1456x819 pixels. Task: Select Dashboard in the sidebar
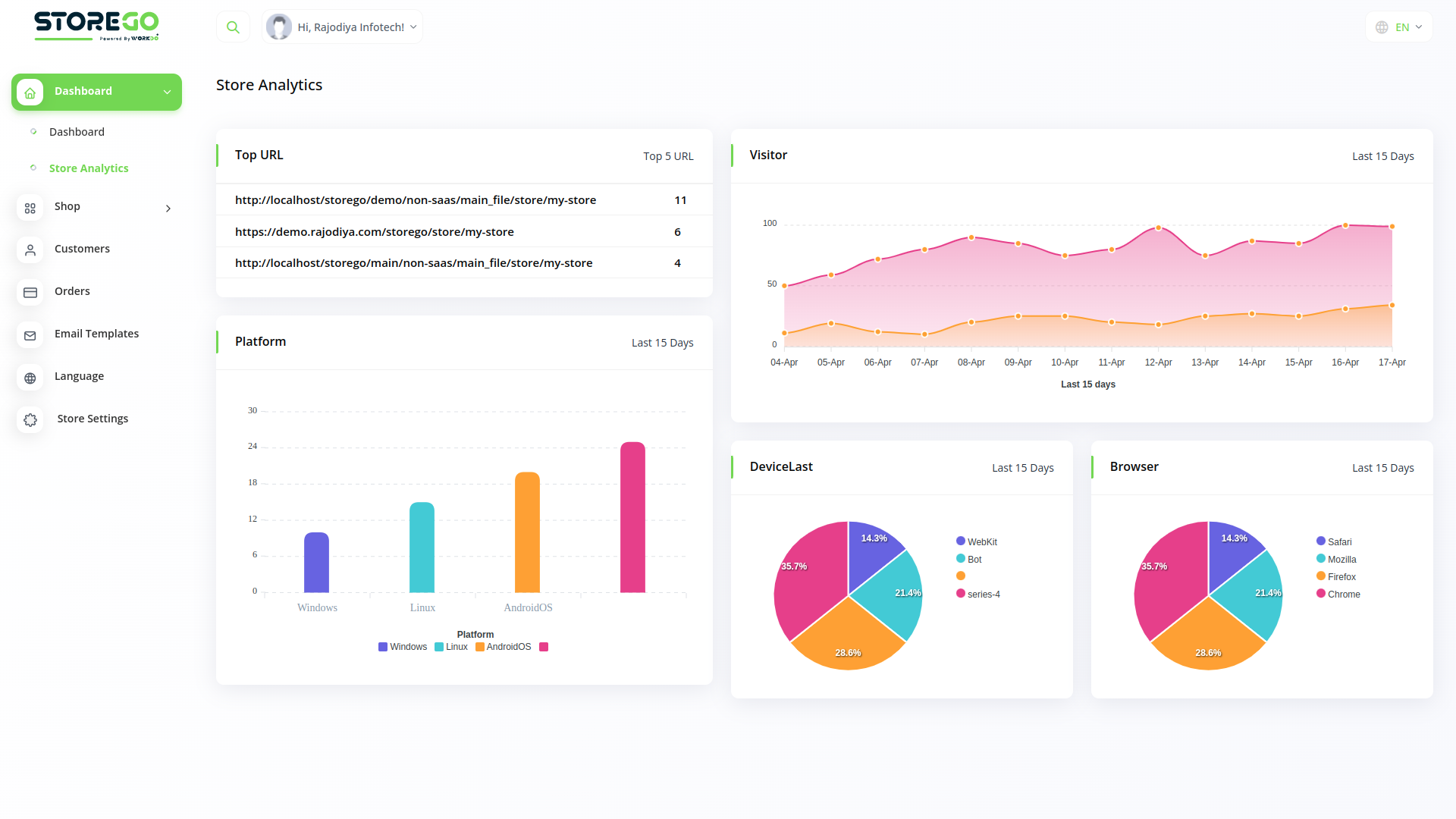point(77,131)
